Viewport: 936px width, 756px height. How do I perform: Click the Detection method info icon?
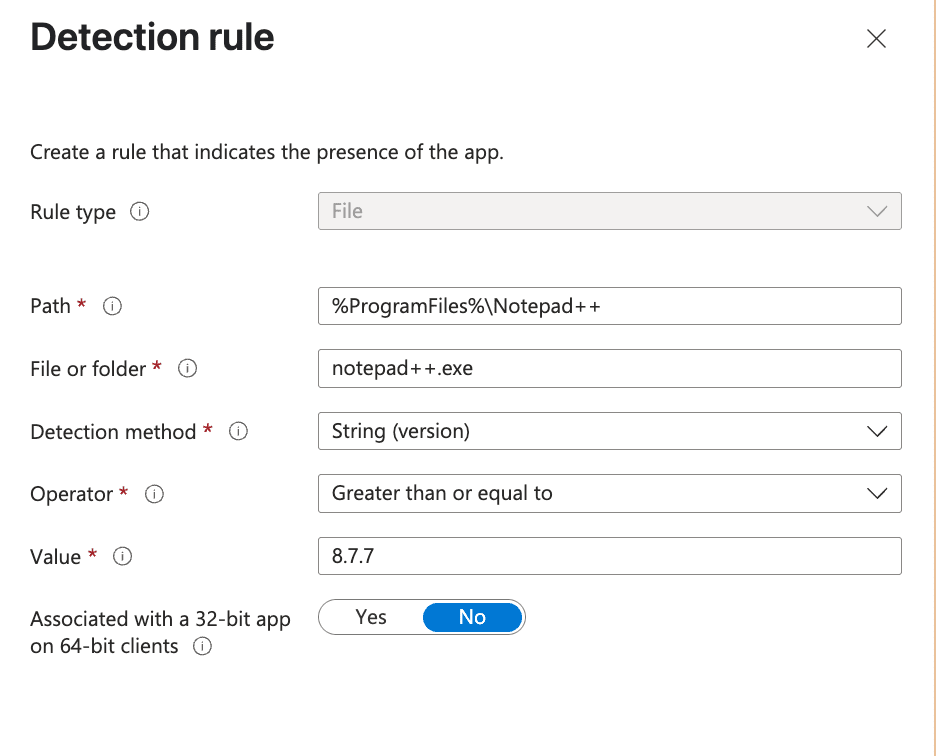click(x=237, y=432)
